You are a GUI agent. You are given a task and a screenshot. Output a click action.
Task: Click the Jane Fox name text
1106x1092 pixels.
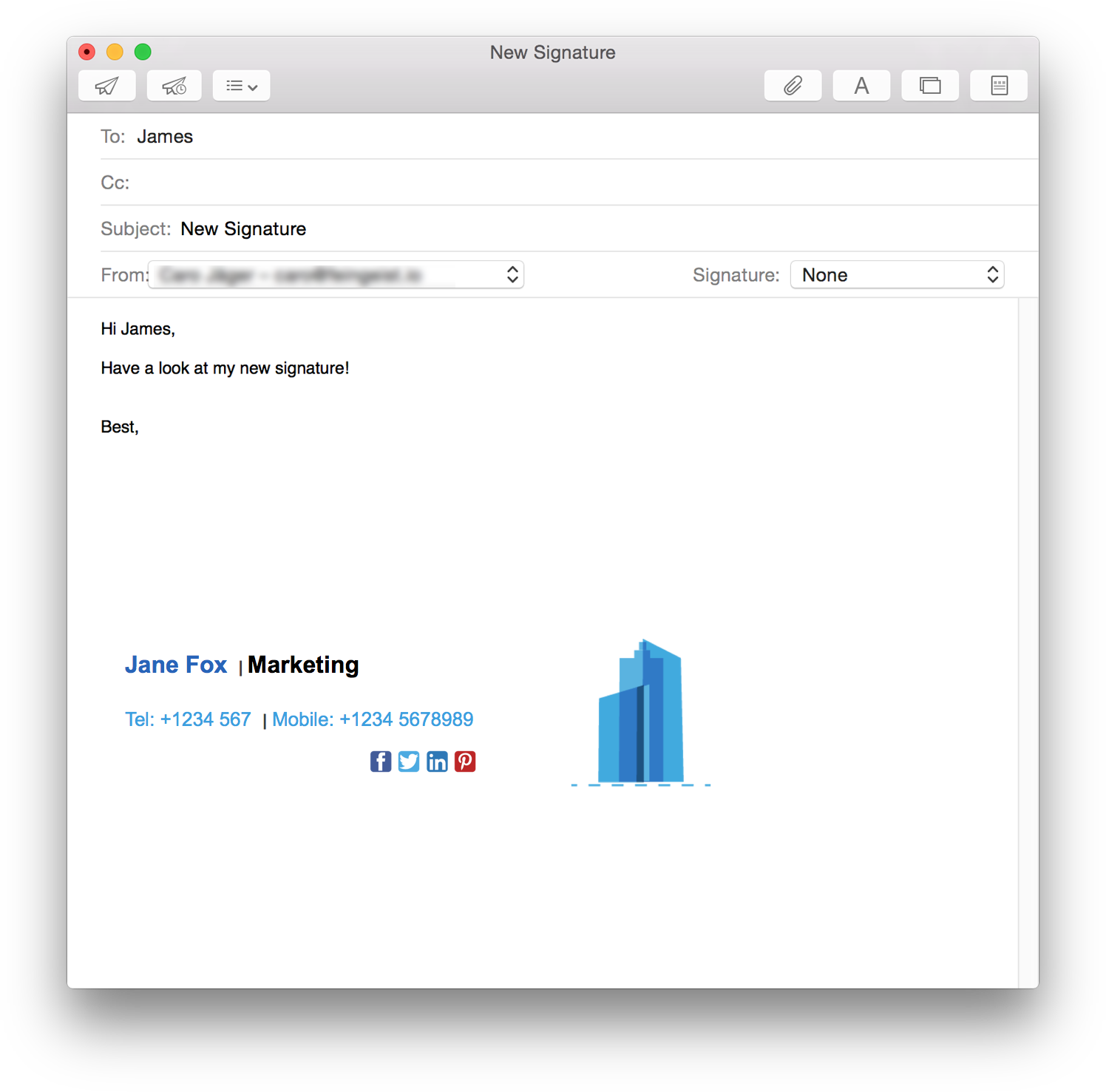click(176, 665)
